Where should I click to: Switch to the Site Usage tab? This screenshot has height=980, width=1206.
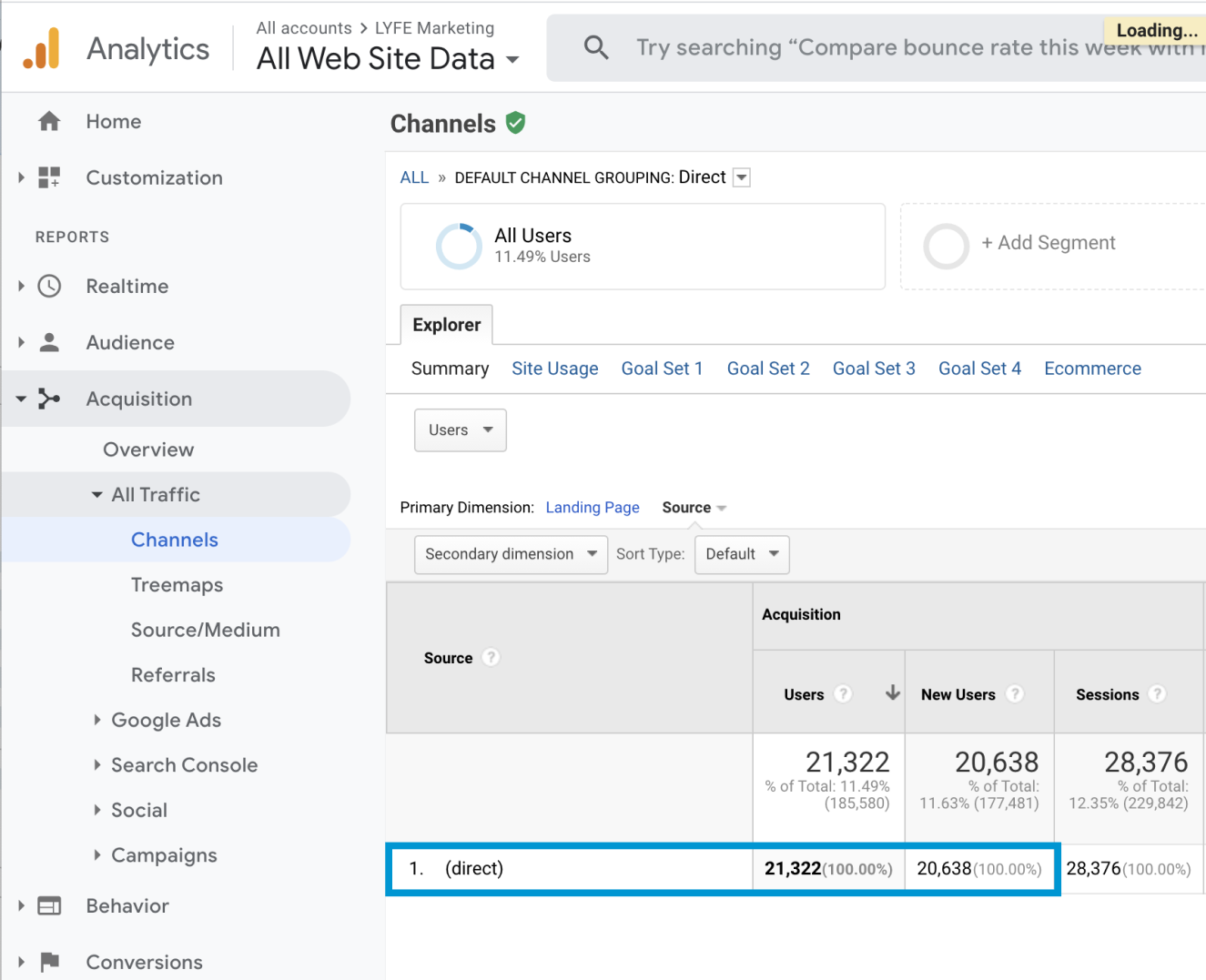(x=554, y=369)
